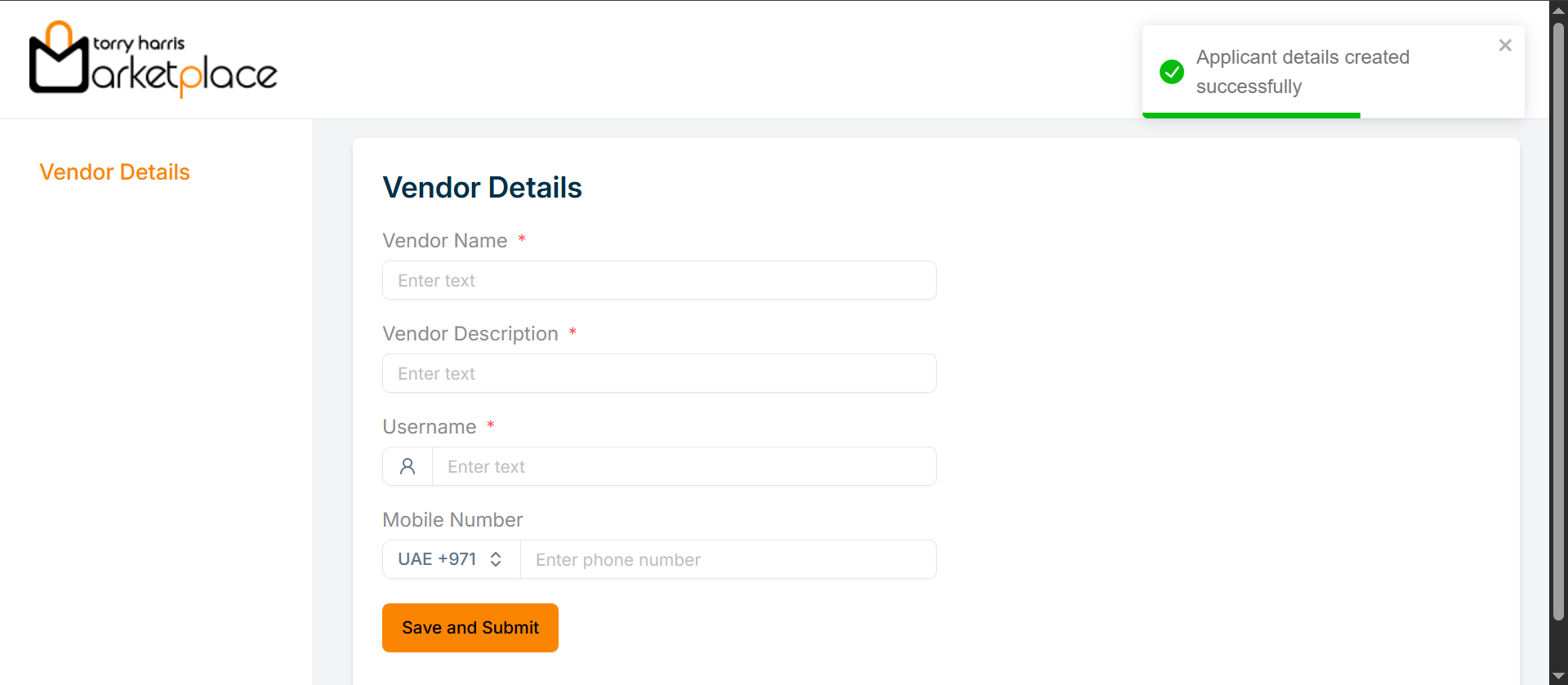This screenshot has height=685, width=1568.
Task: Click the Vendor Description label
Action: [x=470, y=334]
